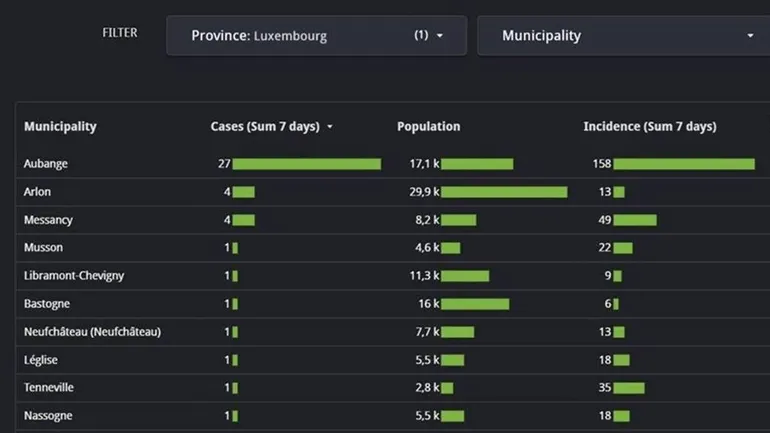
Task: Select Neufchâteau (Neufchâteau) entry
Action: (x=92, y=331)
